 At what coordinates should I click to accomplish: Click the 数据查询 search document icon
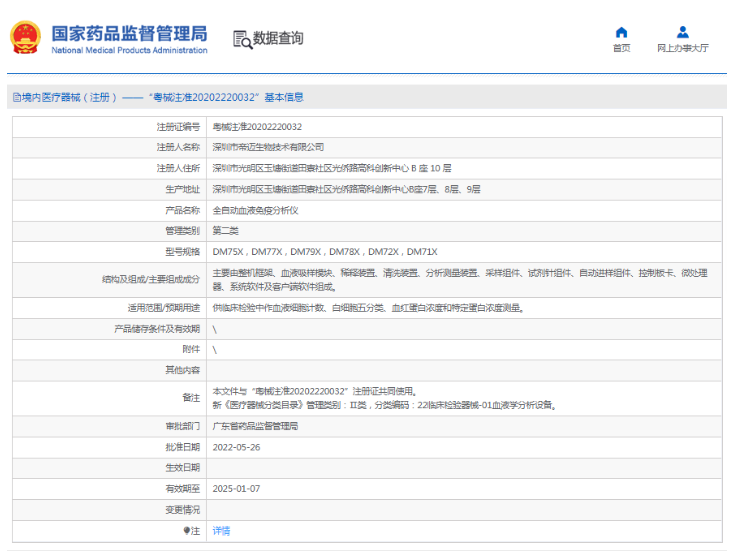(x=242, y=39)
